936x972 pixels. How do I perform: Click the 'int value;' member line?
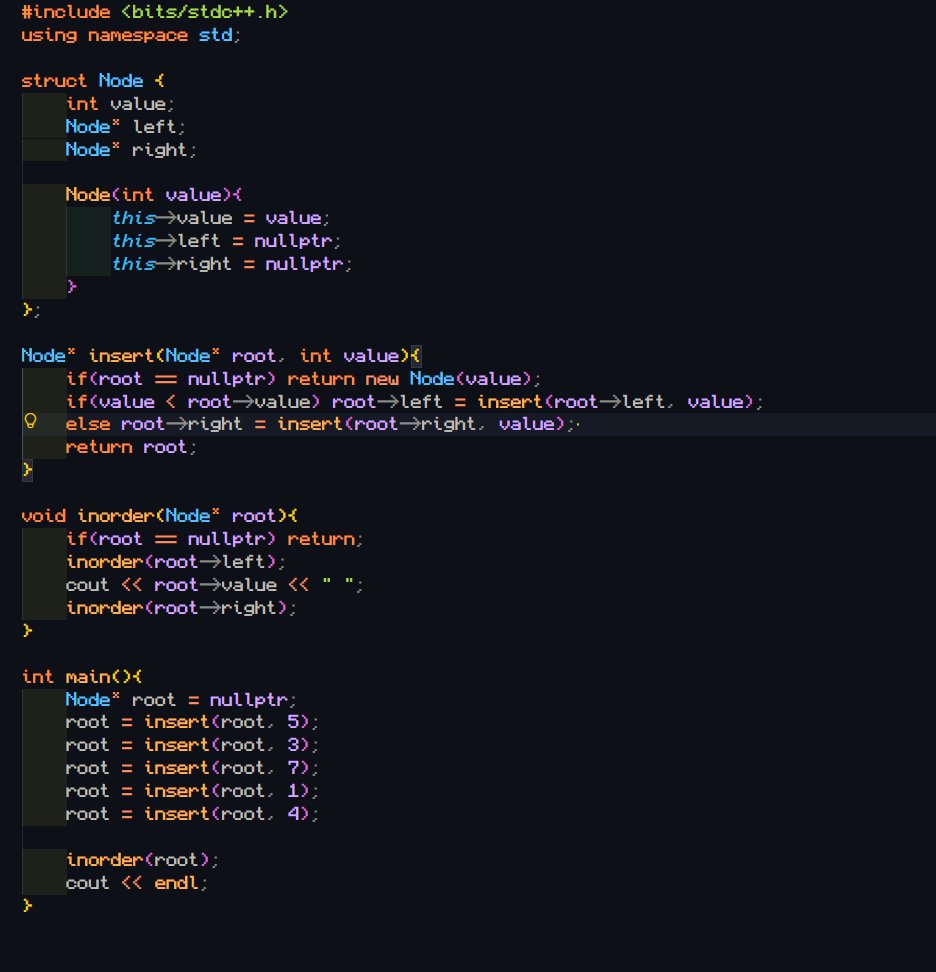[x=120, y=104]
